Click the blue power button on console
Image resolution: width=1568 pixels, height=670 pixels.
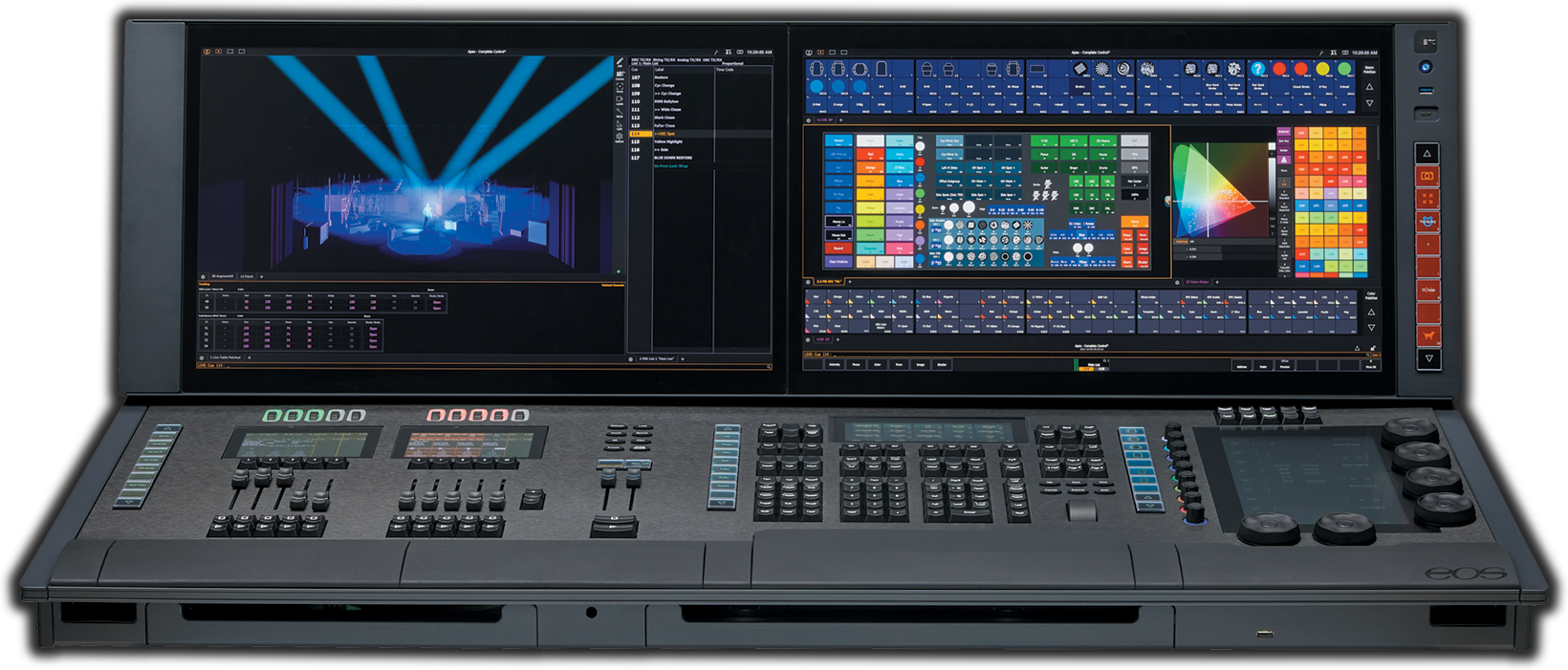(1426, 67)
